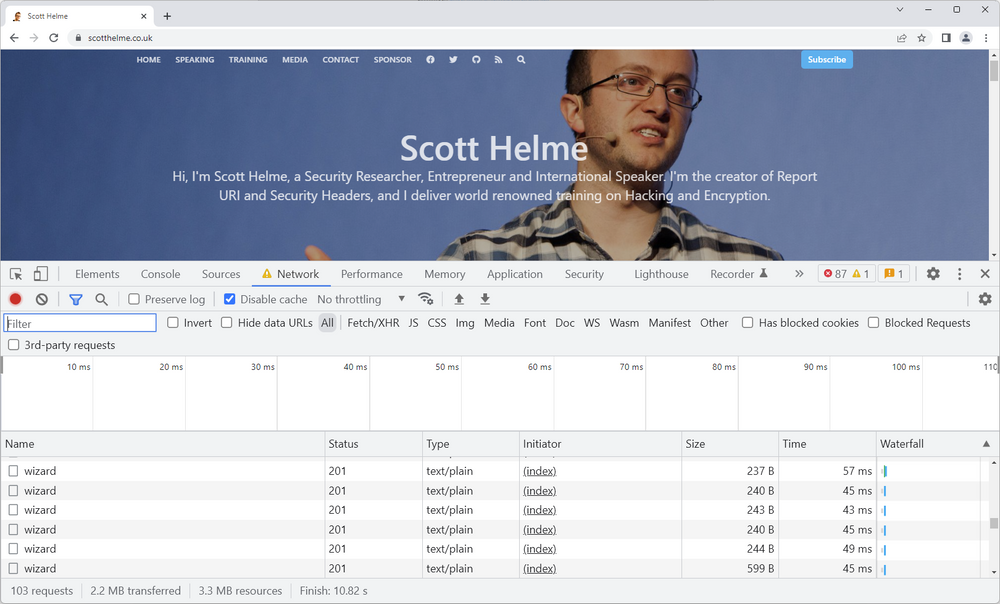This screenshot has height=604, width=1000.
Task: Switch to the Console panel
Action: click(x=160, y=273)
